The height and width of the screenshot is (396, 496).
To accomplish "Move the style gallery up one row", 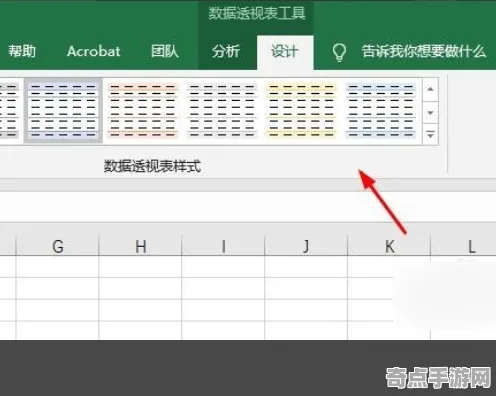I will coord(430,89).
